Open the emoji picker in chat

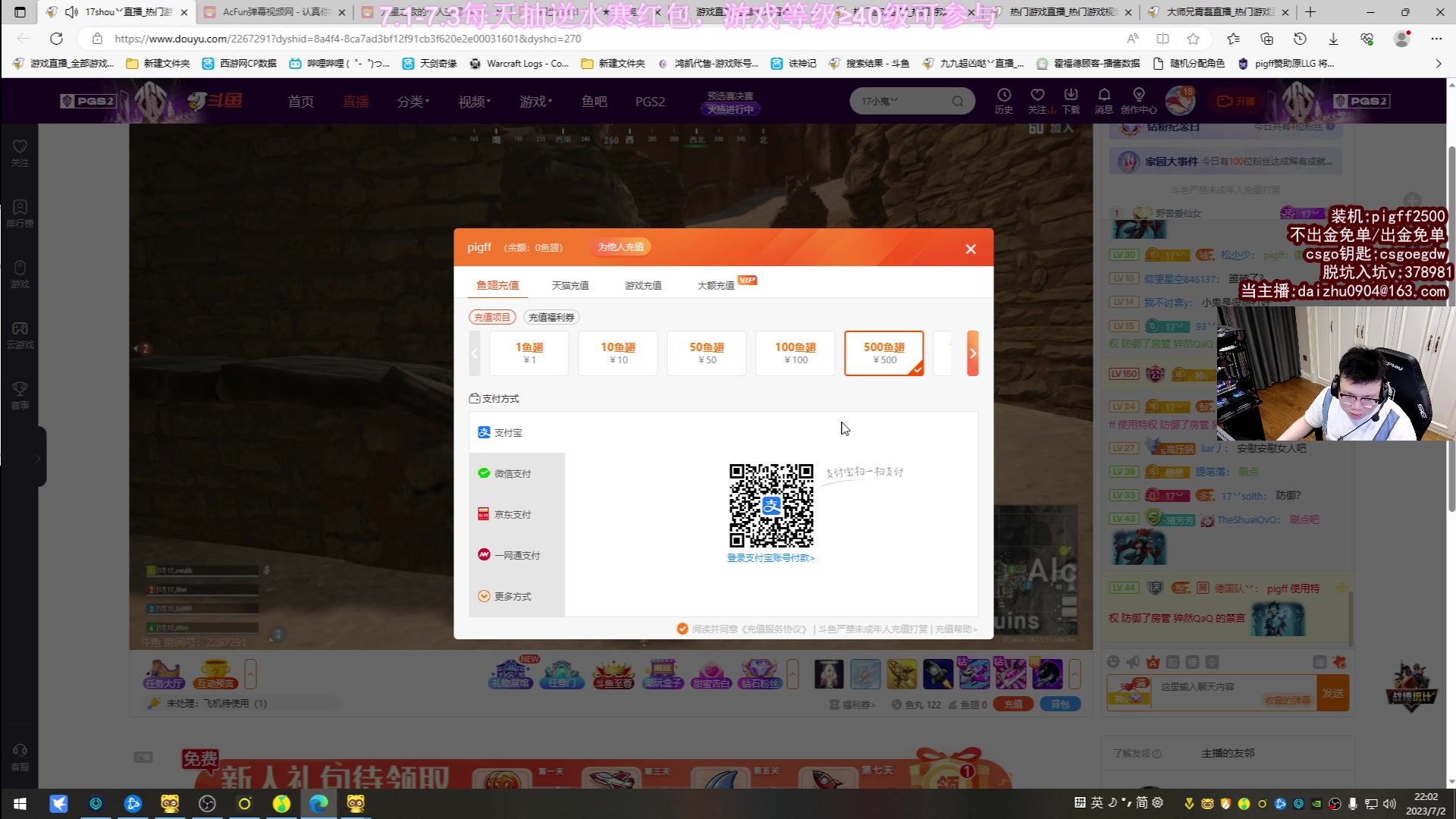tap(1113, 662)
